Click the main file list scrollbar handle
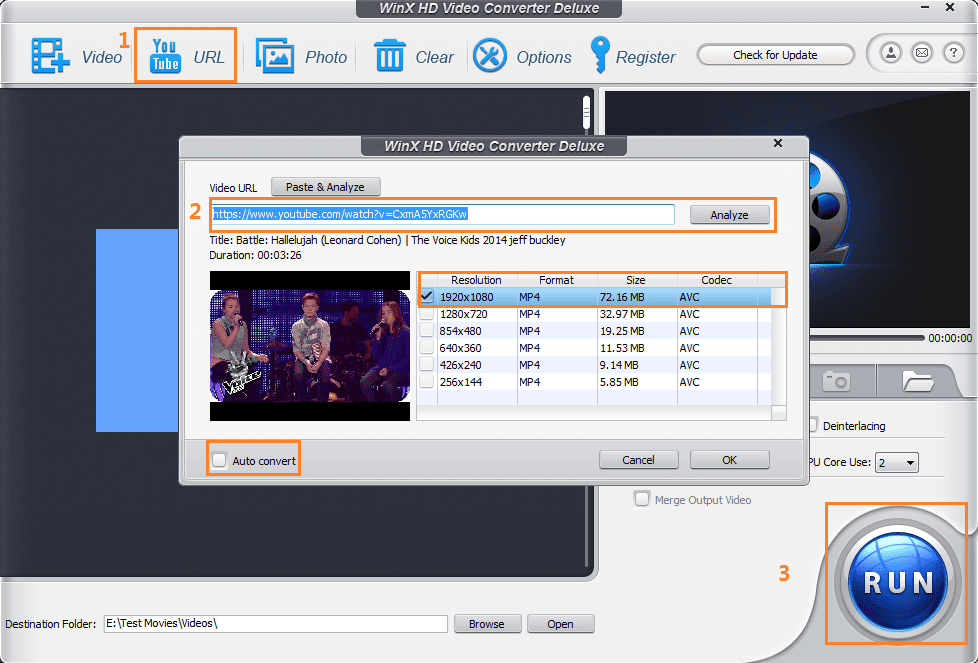The image size is (978, 663). pyautogui.click(x=586, y=112)
